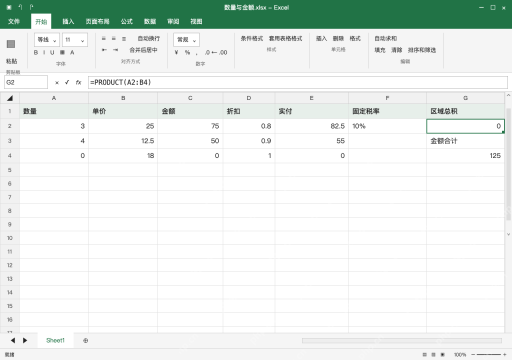Apply Italic formatting with the I icon
Screen dimensions: 512x360
(x=44, y=53)
